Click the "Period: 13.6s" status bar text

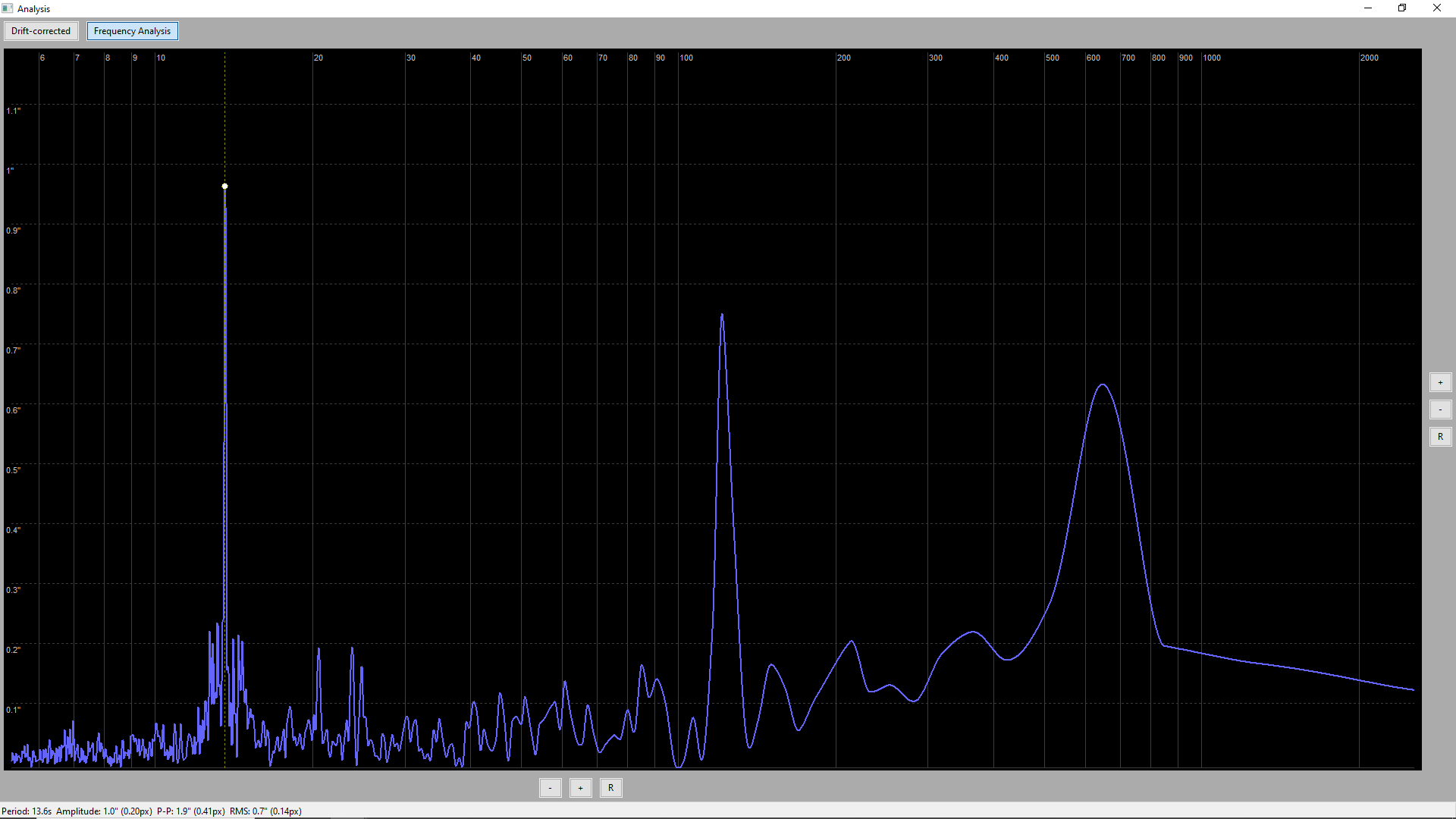point(27,811)
